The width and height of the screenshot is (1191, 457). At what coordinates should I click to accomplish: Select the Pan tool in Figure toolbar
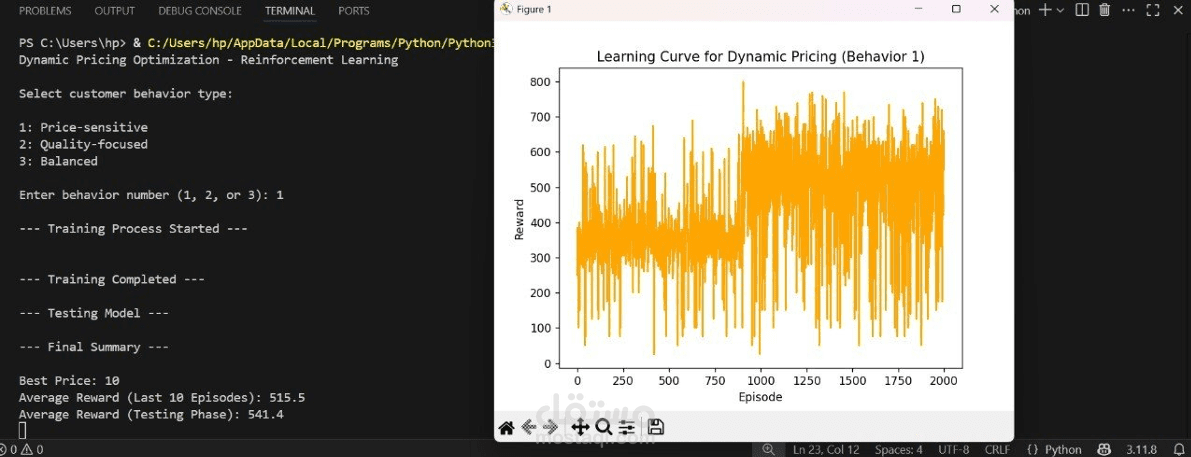(580, 427)
